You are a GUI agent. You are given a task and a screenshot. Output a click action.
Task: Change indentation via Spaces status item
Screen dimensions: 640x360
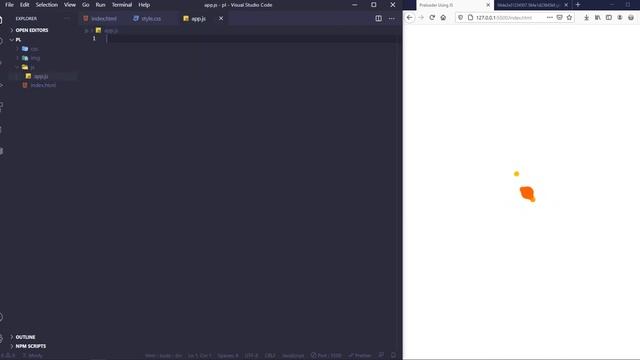(x=228, y=356)
